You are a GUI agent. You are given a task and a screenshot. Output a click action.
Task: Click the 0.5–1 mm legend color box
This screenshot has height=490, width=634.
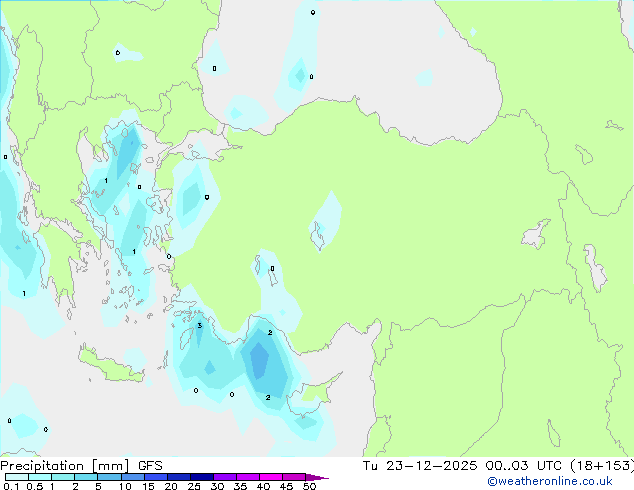click(x=40, y=477)
